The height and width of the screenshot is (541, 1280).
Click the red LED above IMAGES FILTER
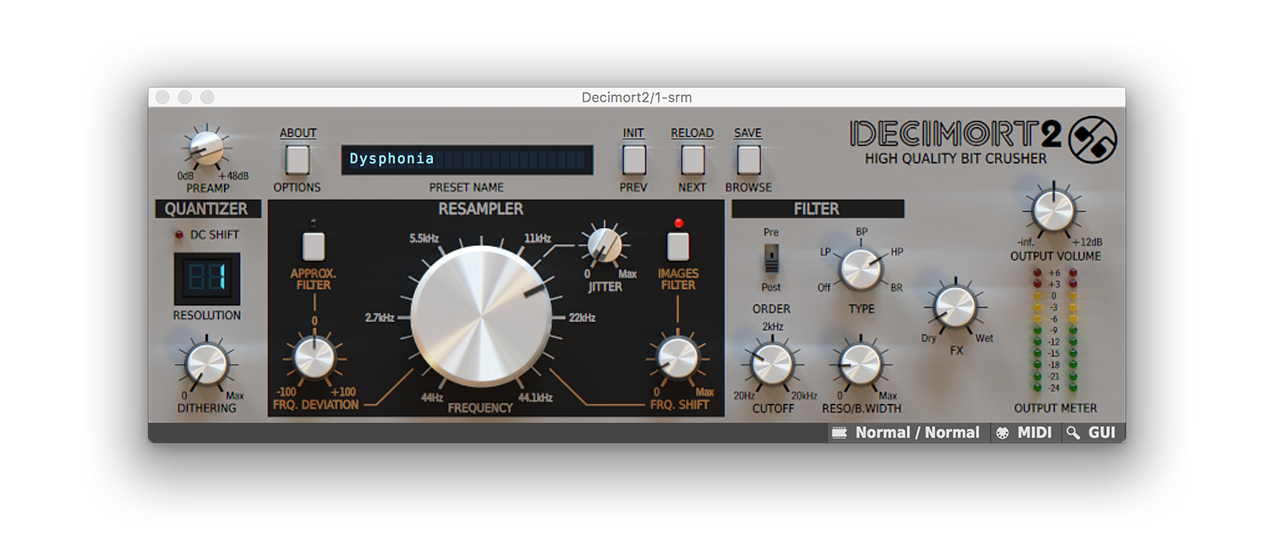pos(678,222)
